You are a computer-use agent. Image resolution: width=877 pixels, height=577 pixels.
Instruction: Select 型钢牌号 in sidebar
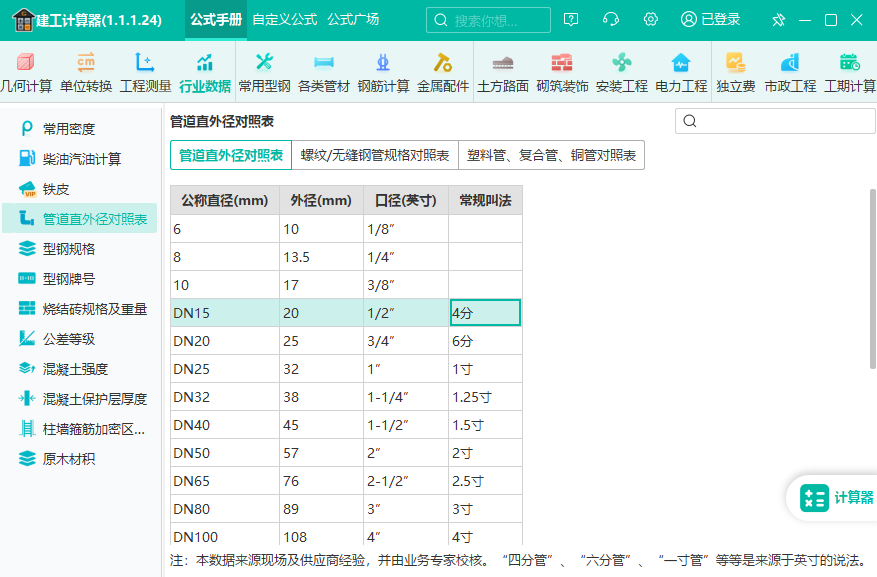pos(80,278)
